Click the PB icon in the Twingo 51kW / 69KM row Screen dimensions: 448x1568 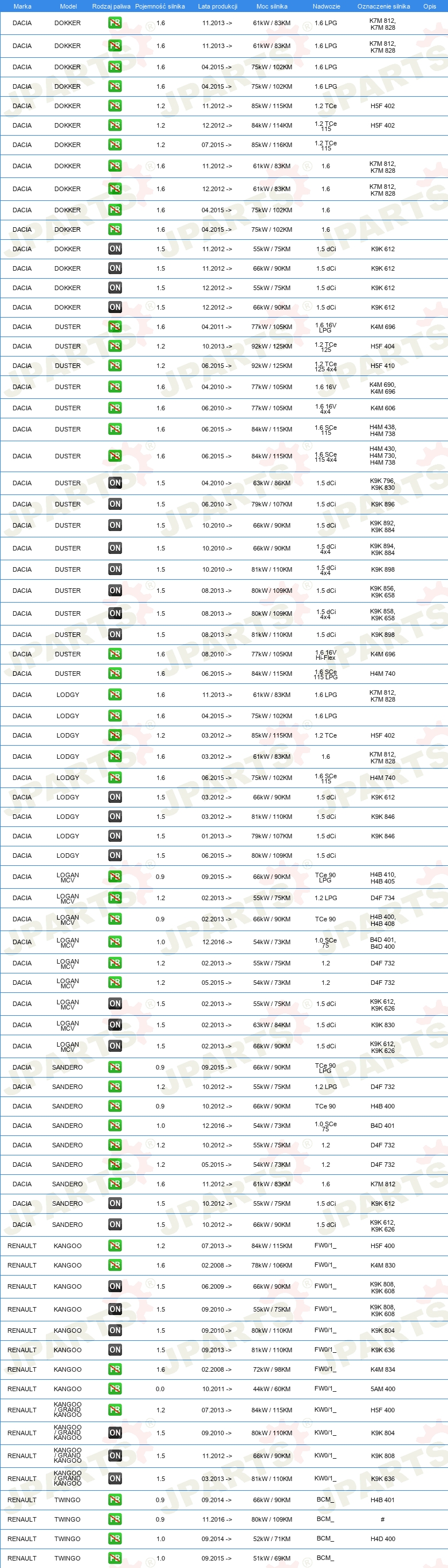pos(115,1558)
